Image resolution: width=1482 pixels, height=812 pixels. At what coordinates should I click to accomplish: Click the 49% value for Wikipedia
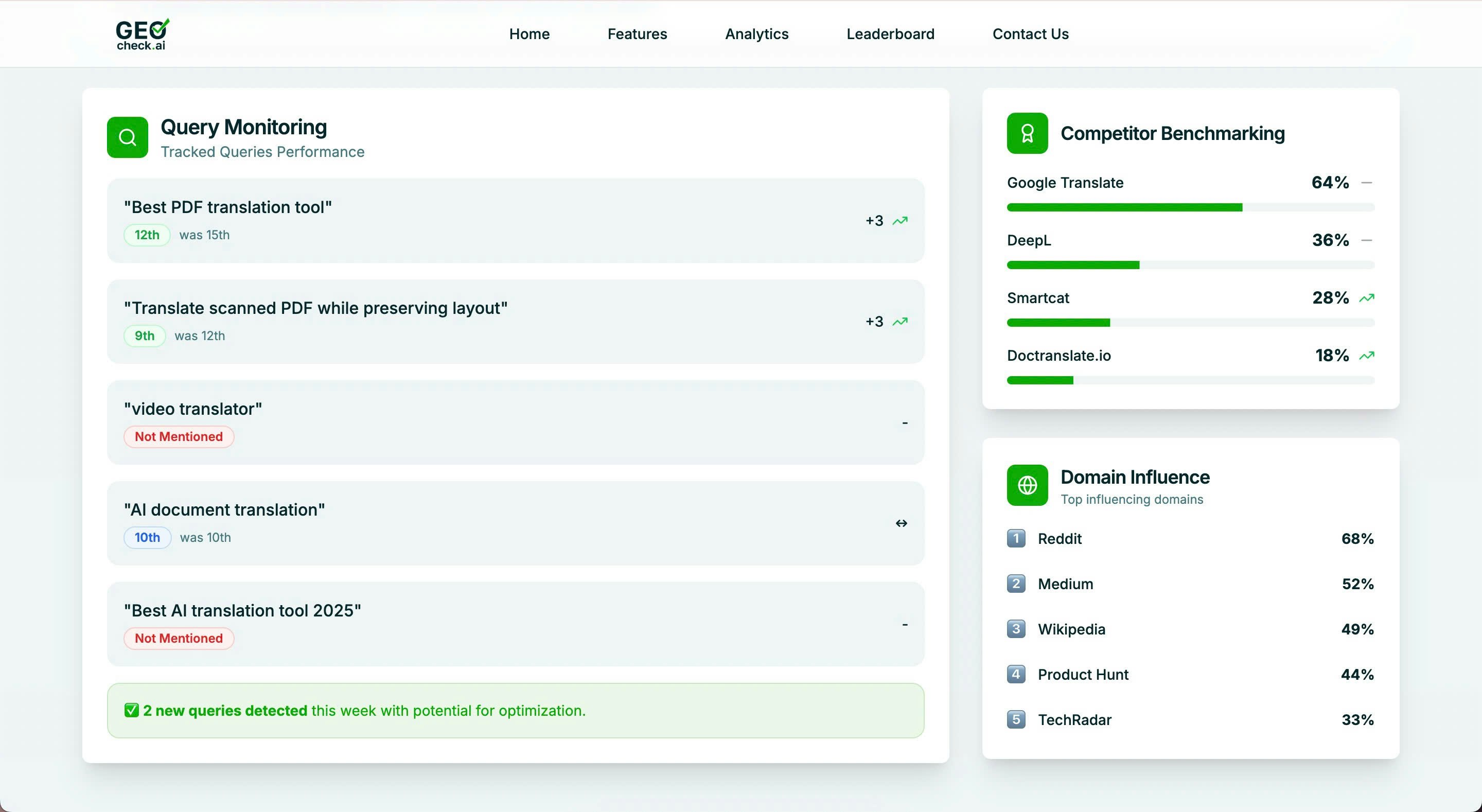click(1357, 629)
